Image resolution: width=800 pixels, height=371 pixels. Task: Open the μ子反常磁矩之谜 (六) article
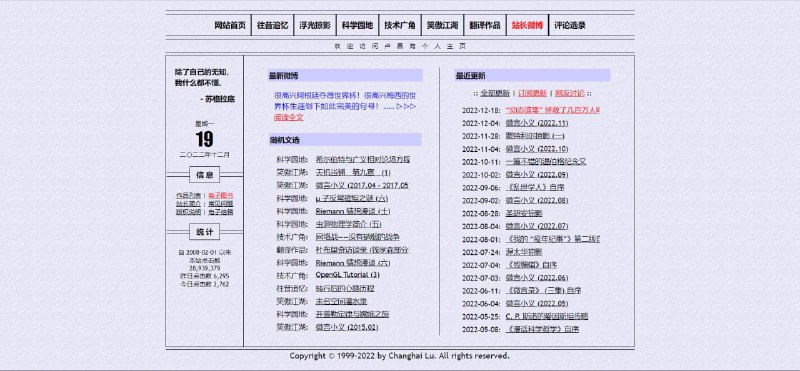352,198
